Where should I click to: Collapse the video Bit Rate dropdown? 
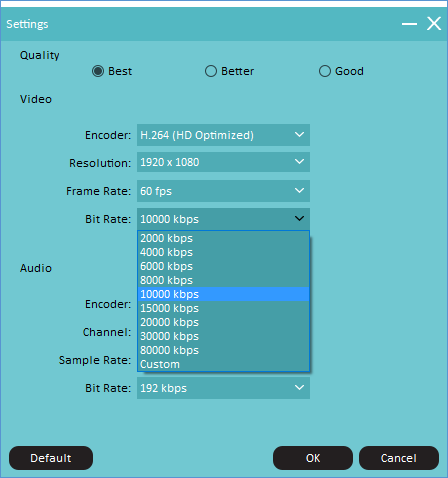pos(223,219)
